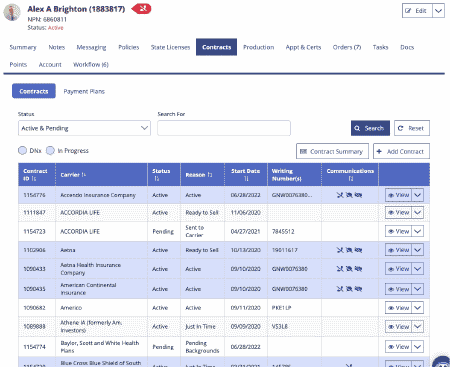
Task: Expand the View dropdown arrow for contract 1090433
Action: [x=418, y=269]
